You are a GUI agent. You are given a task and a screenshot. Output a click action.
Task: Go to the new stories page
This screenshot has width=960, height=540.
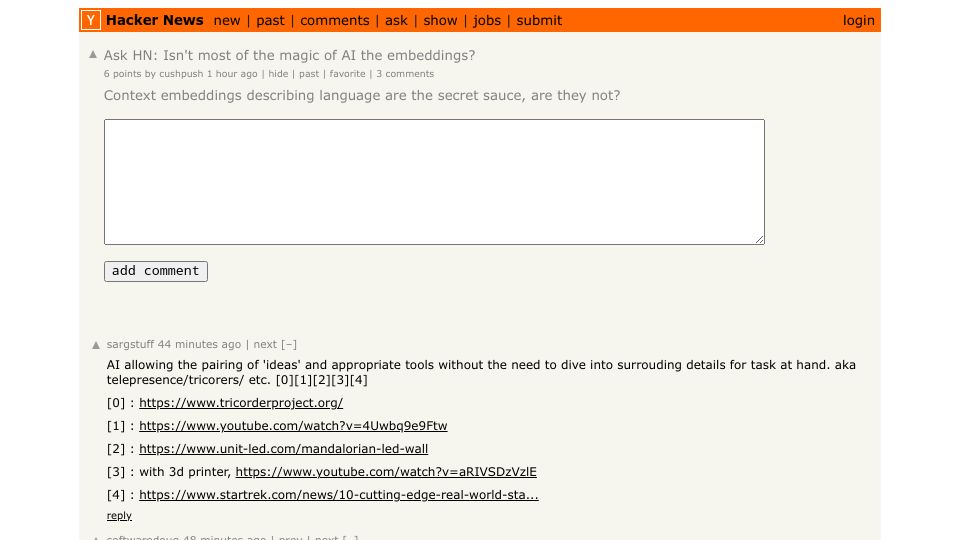[x=227, y=21]
